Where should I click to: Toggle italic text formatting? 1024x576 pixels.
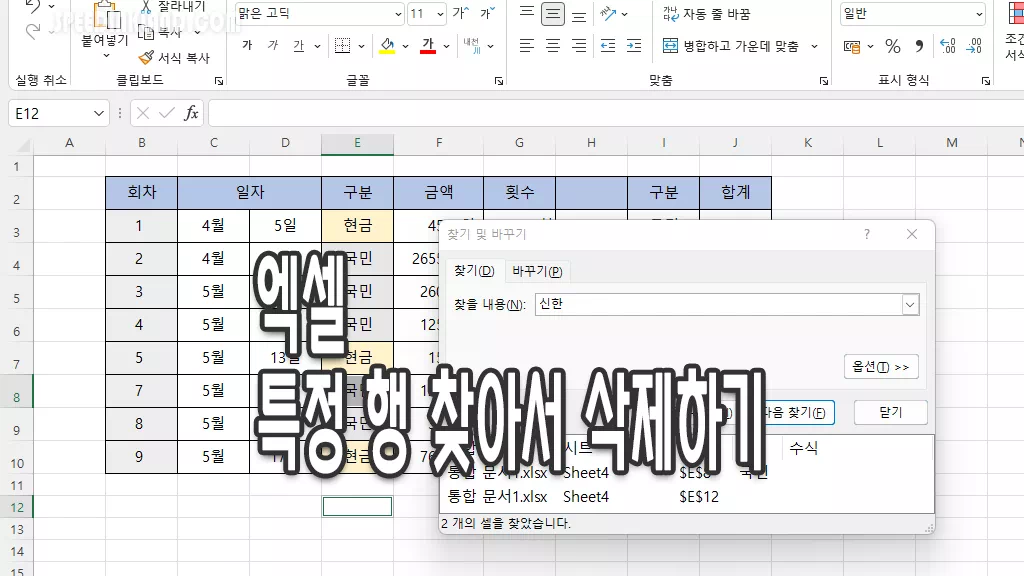[272, 46]
